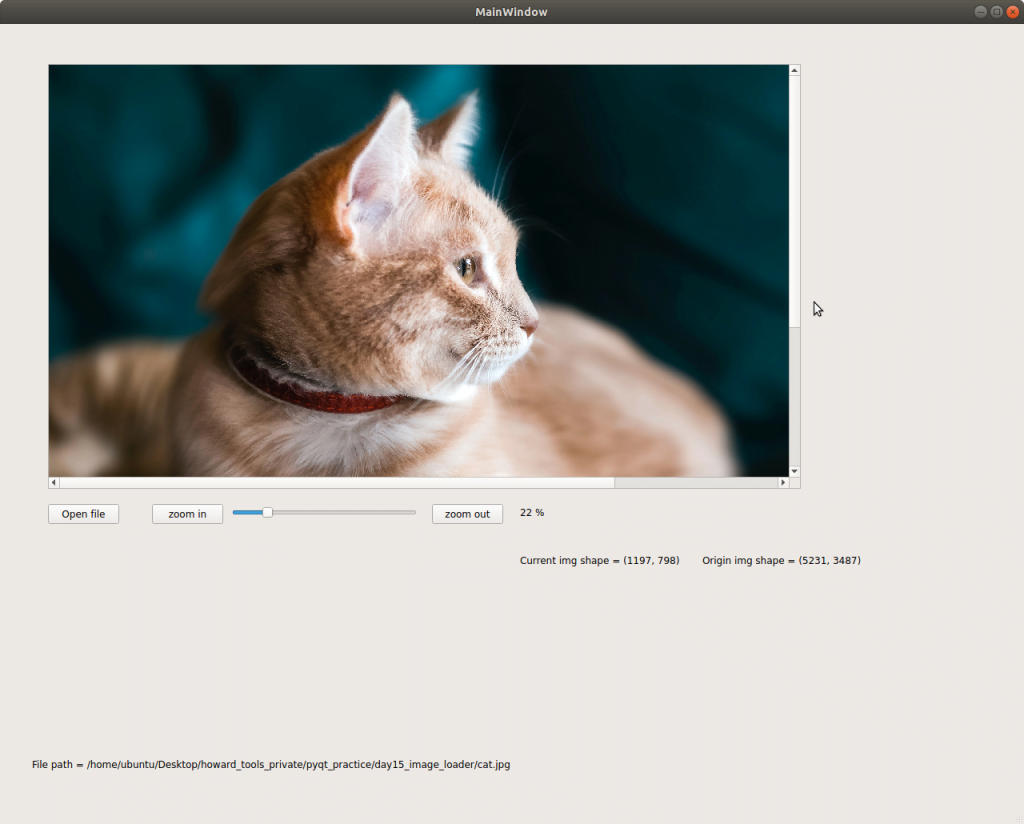Click the cat's eye in the image

(x=466, y=266)
